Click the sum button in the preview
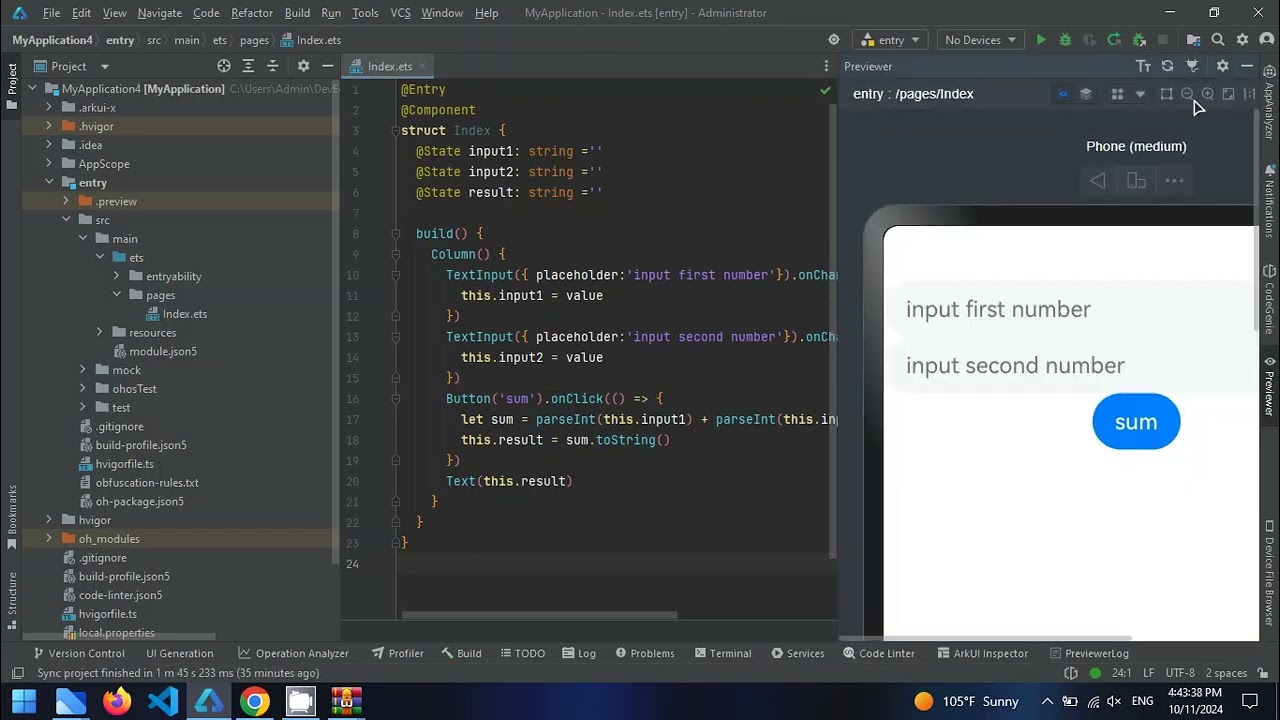The width and height of the screenshot is (1280, 720). [x=1136, y=422]
